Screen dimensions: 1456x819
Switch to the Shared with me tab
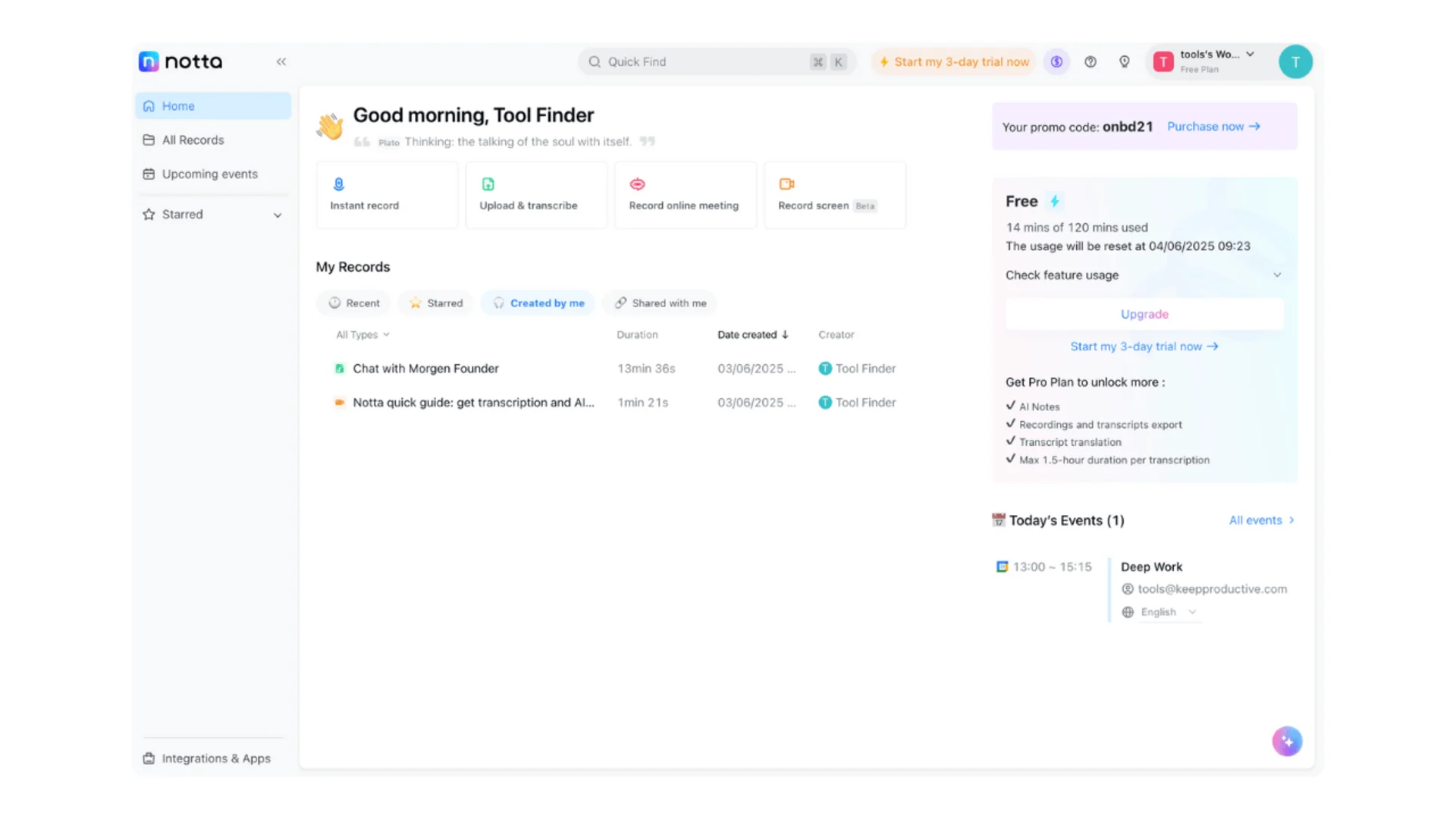point(660,303)
